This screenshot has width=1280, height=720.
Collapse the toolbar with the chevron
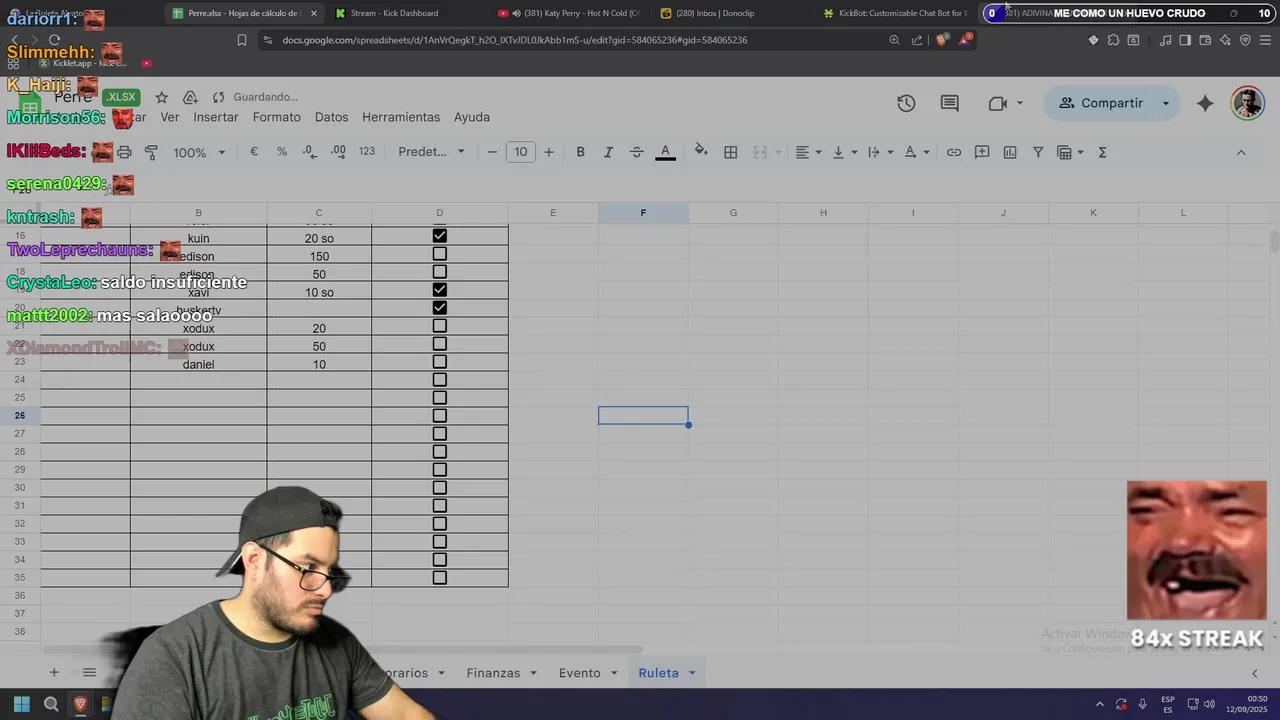(x=1241, y=152)
